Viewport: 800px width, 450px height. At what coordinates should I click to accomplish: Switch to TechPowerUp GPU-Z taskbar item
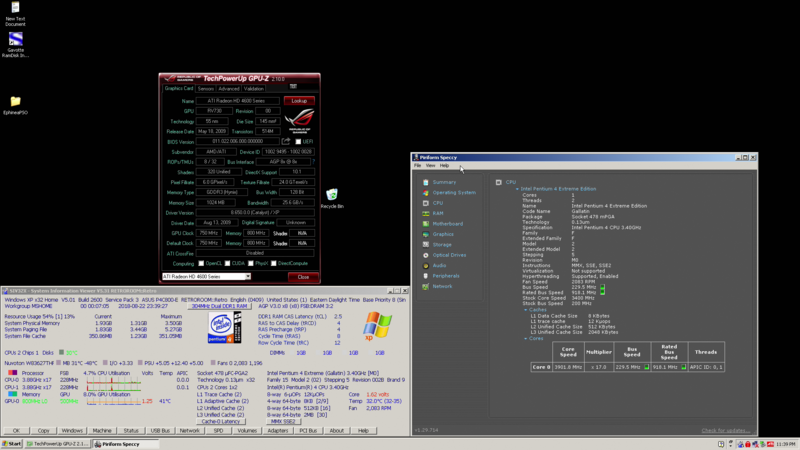58,444
